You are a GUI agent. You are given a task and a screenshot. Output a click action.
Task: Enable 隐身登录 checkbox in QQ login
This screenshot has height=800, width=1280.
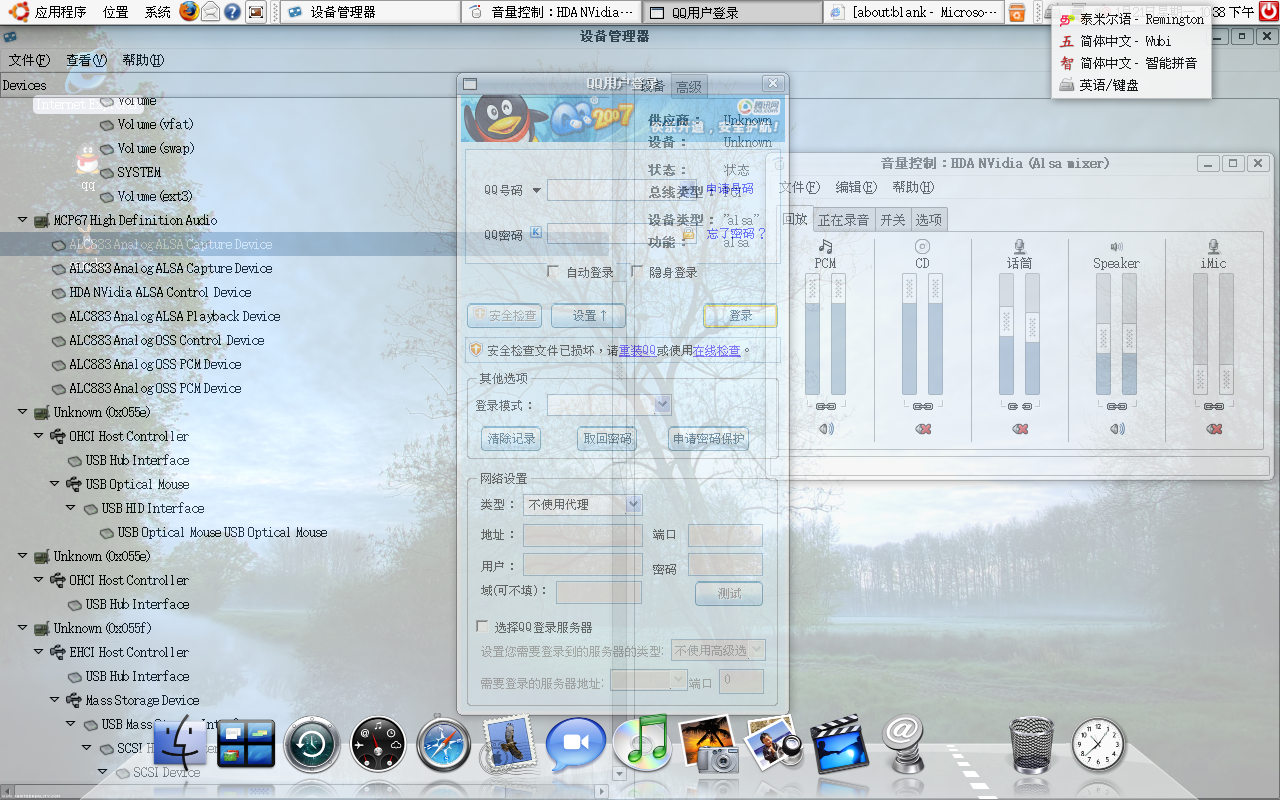pyautogui.click(x=637, y=271)
